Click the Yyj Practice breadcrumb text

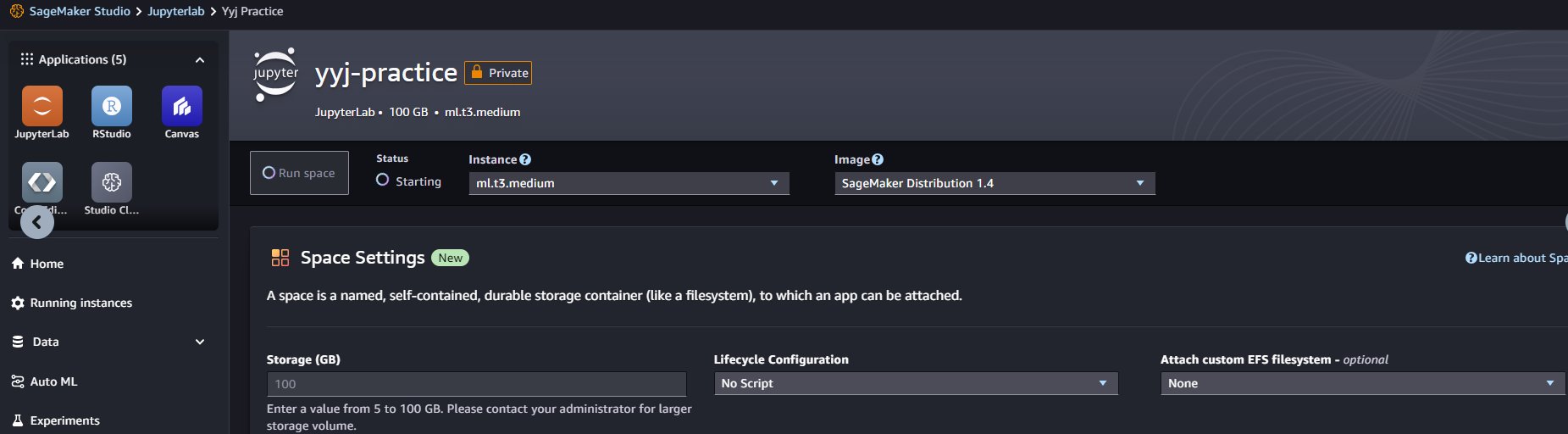252,11
